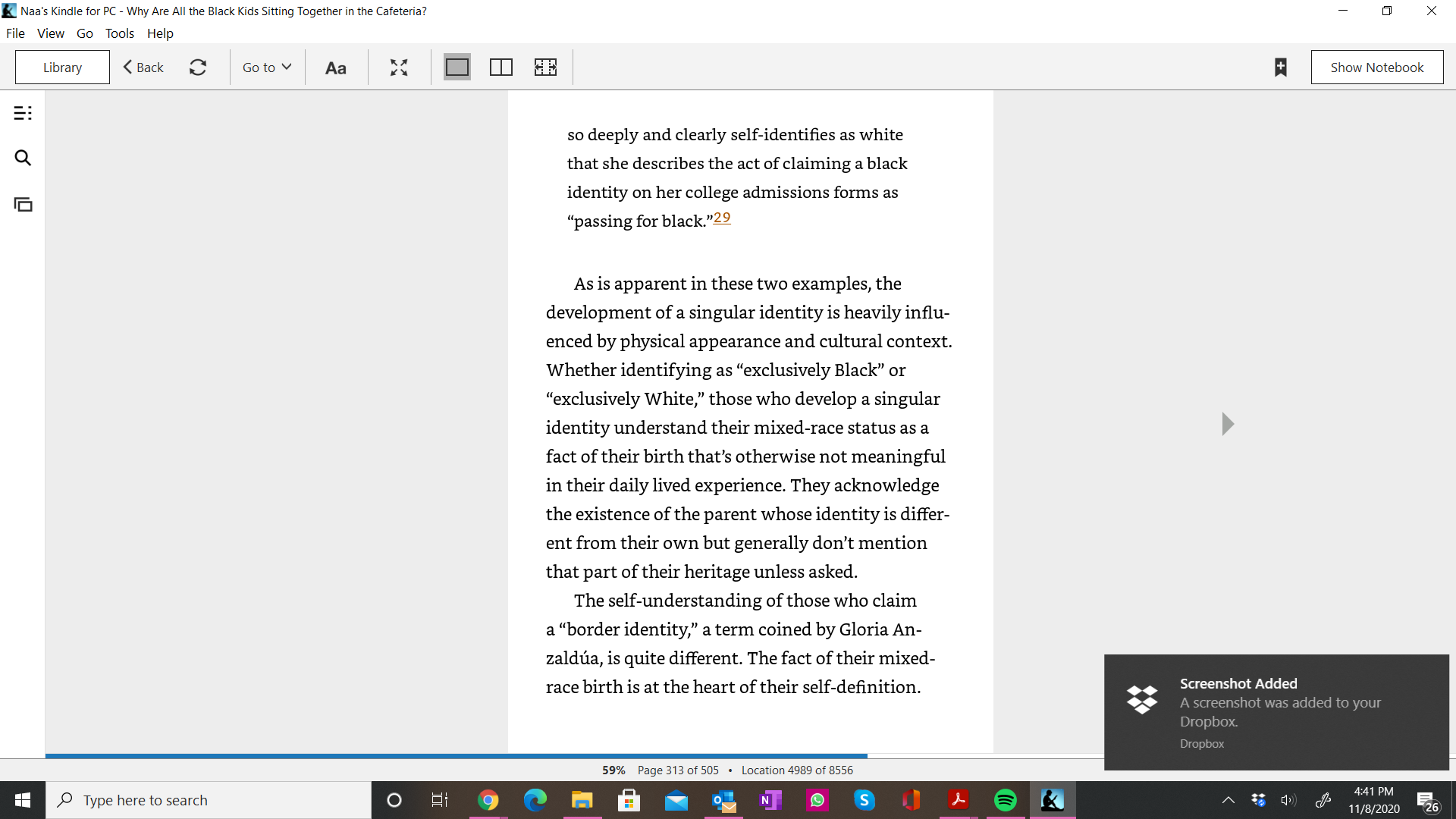
Task: Open the View menu
Action: coord(51,33)
